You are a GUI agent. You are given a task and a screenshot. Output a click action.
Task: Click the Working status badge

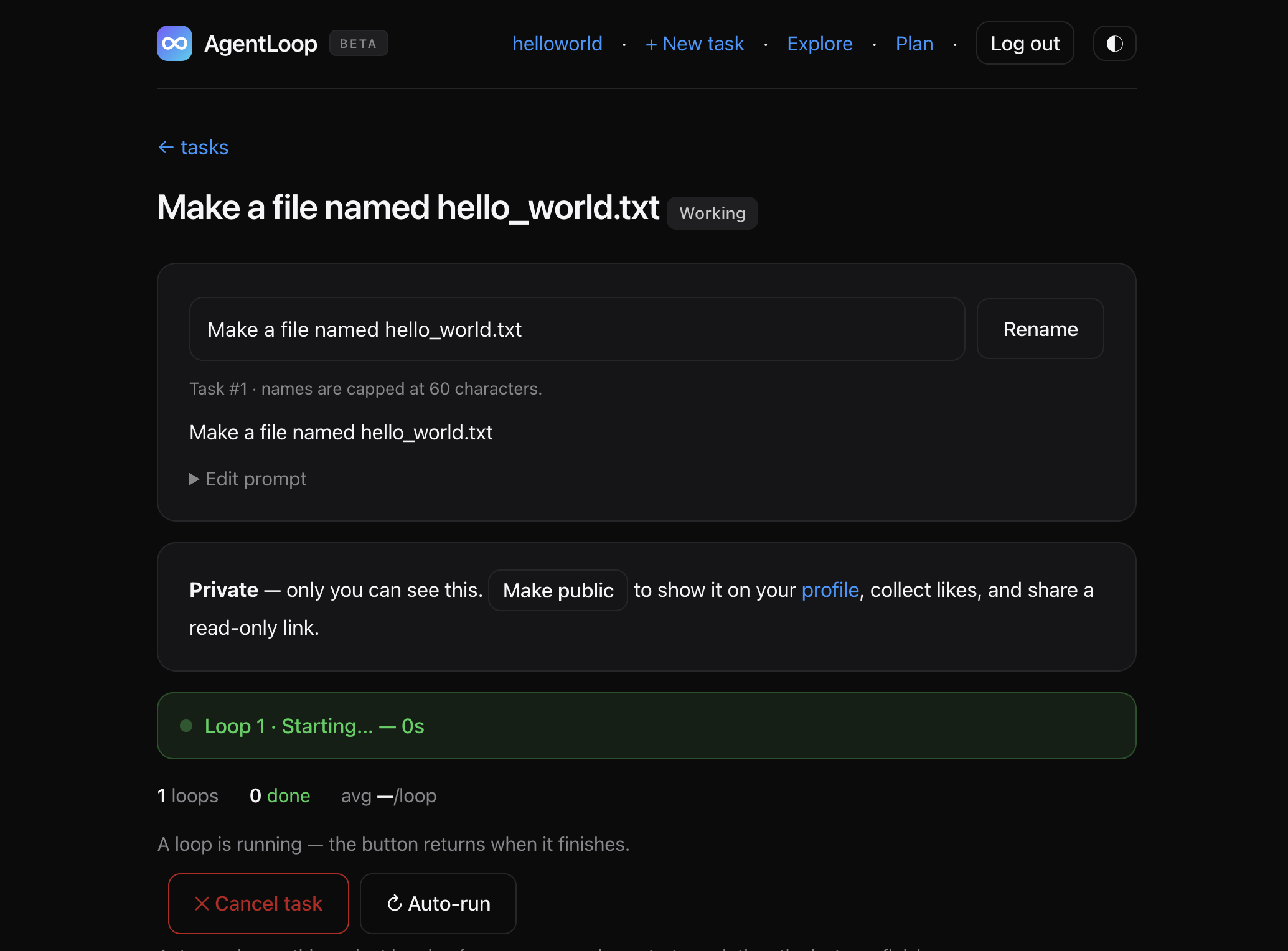tap(712, 213)
